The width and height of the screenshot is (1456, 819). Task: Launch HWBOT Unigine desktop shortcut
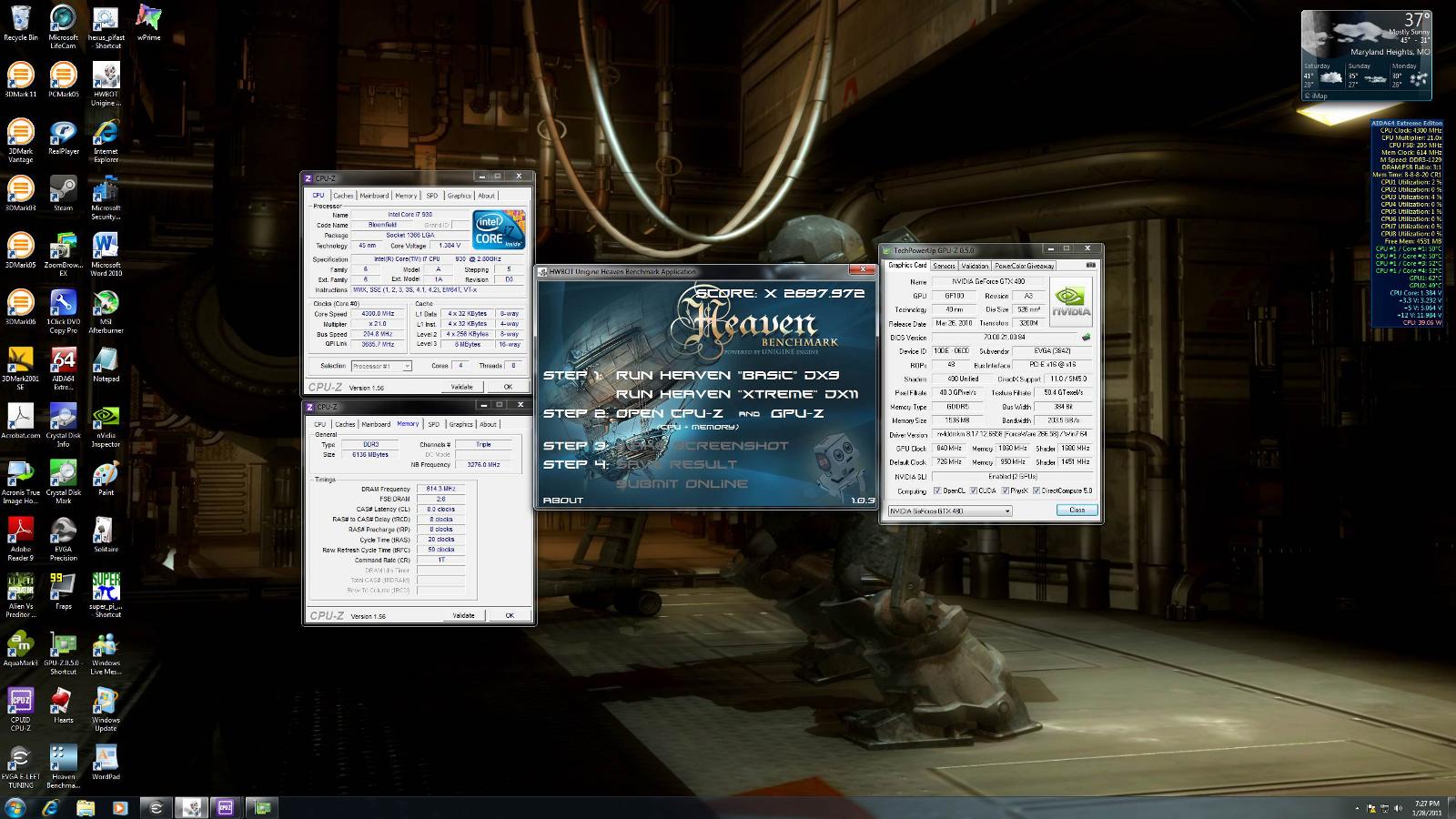(x=106, y=84)
